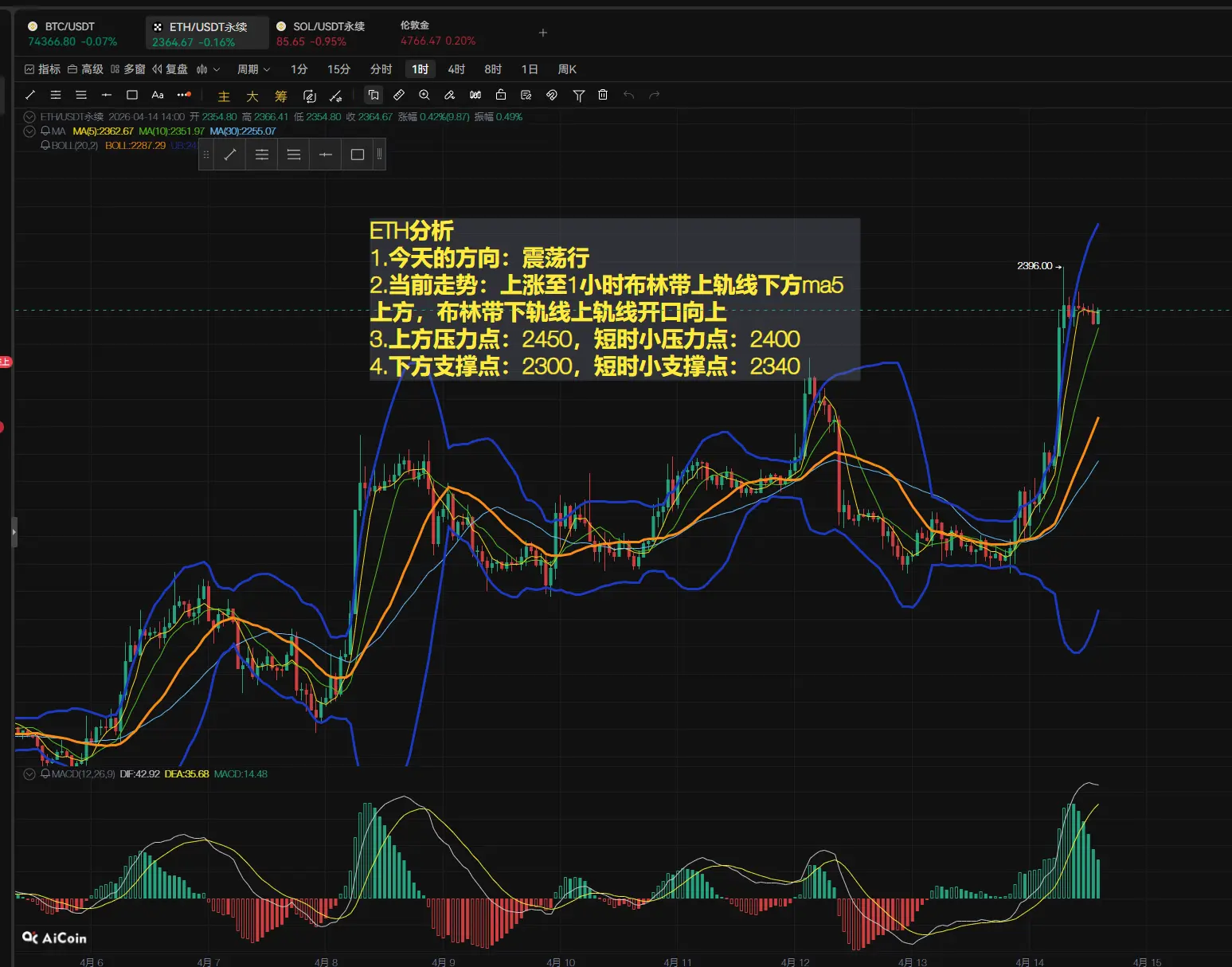Click the highlighted selection tool icon left of the ruler

(x=374, y=95)
